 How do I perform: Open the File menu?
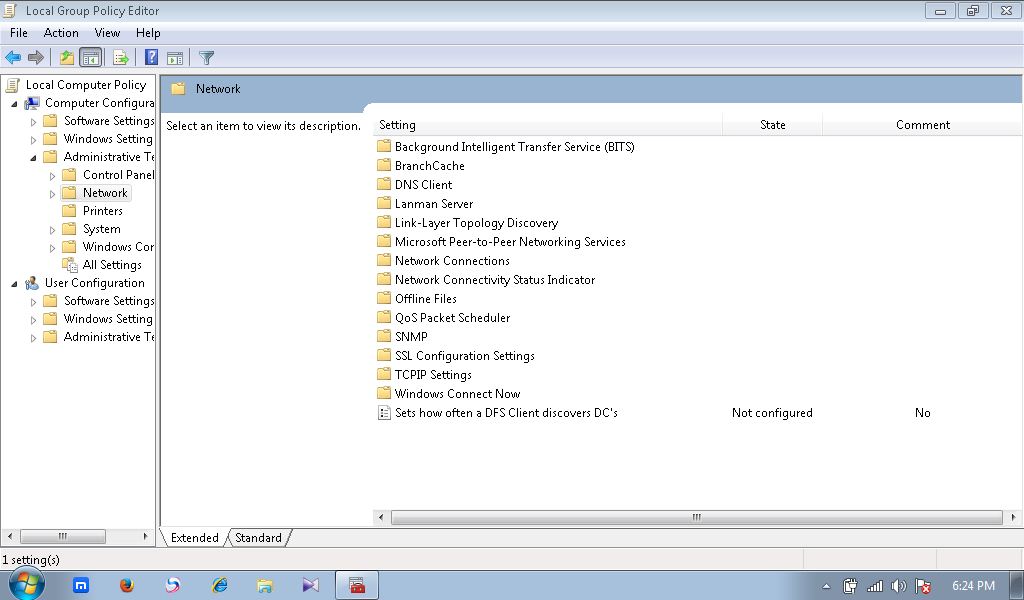pyautogui.click(x=19, y=33)
